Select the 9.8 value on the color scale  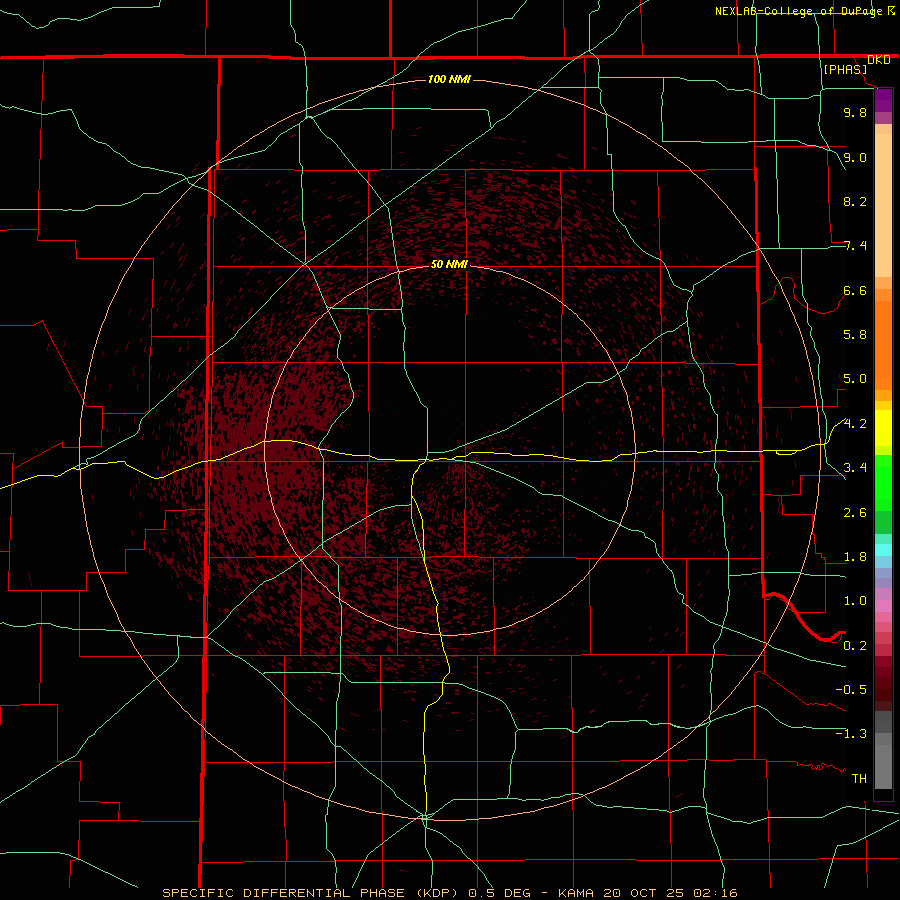[x=855, y=112]
